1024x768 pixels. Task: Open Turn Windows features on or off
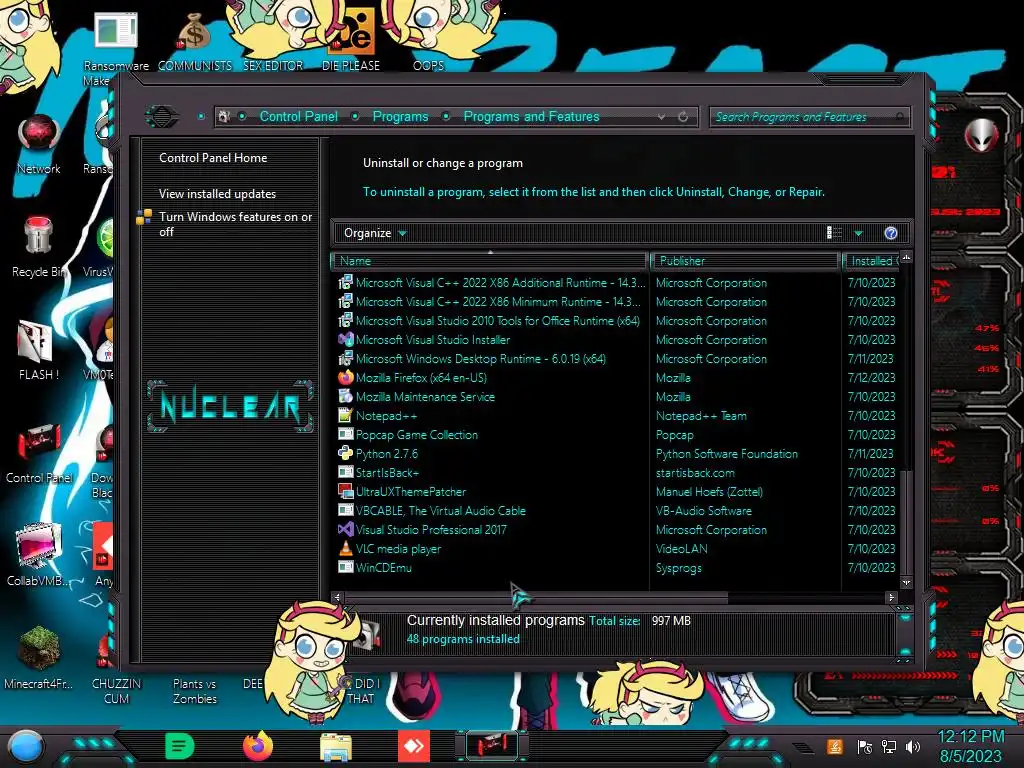(x=235, y=224)
